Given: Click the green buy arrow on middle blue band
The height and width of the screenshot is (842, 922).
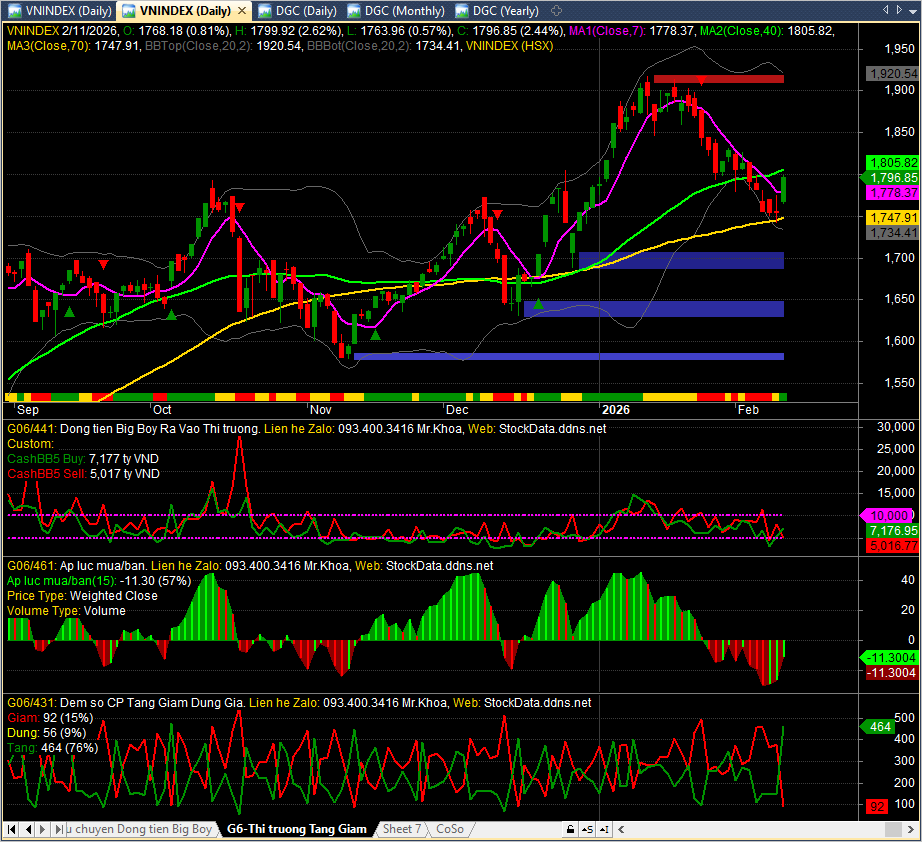Looking at the screenshot, I should click(538, 304).
